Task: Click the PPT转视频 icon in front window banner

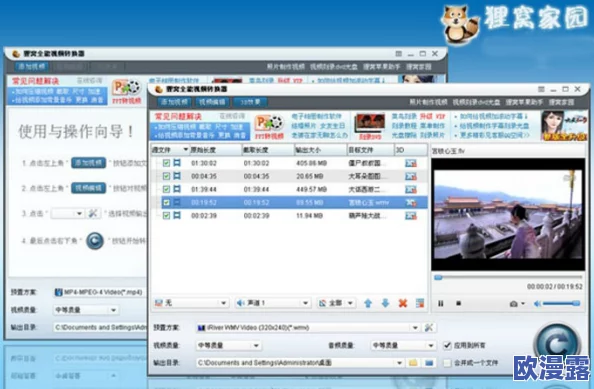Action: (269, 126)
